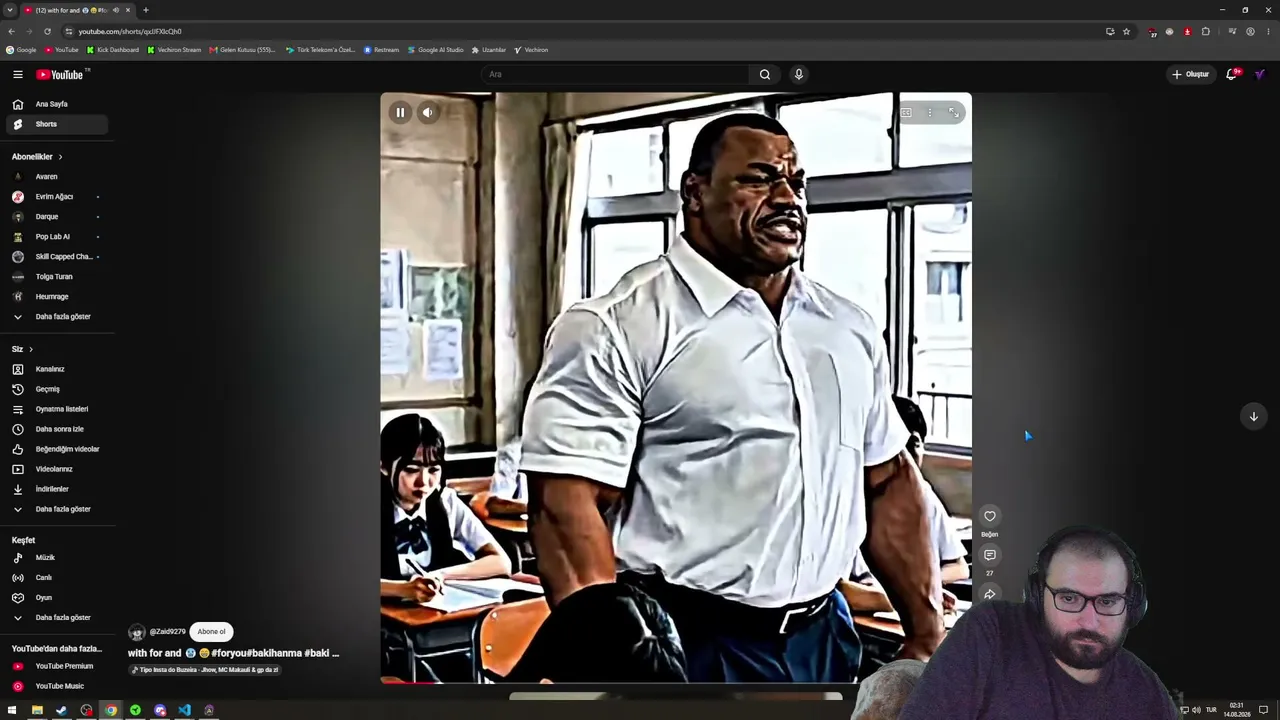Open Chrome media controls icon
Screen dimensions: 1280x720
pyautogui.click(x=1232, y=31)
